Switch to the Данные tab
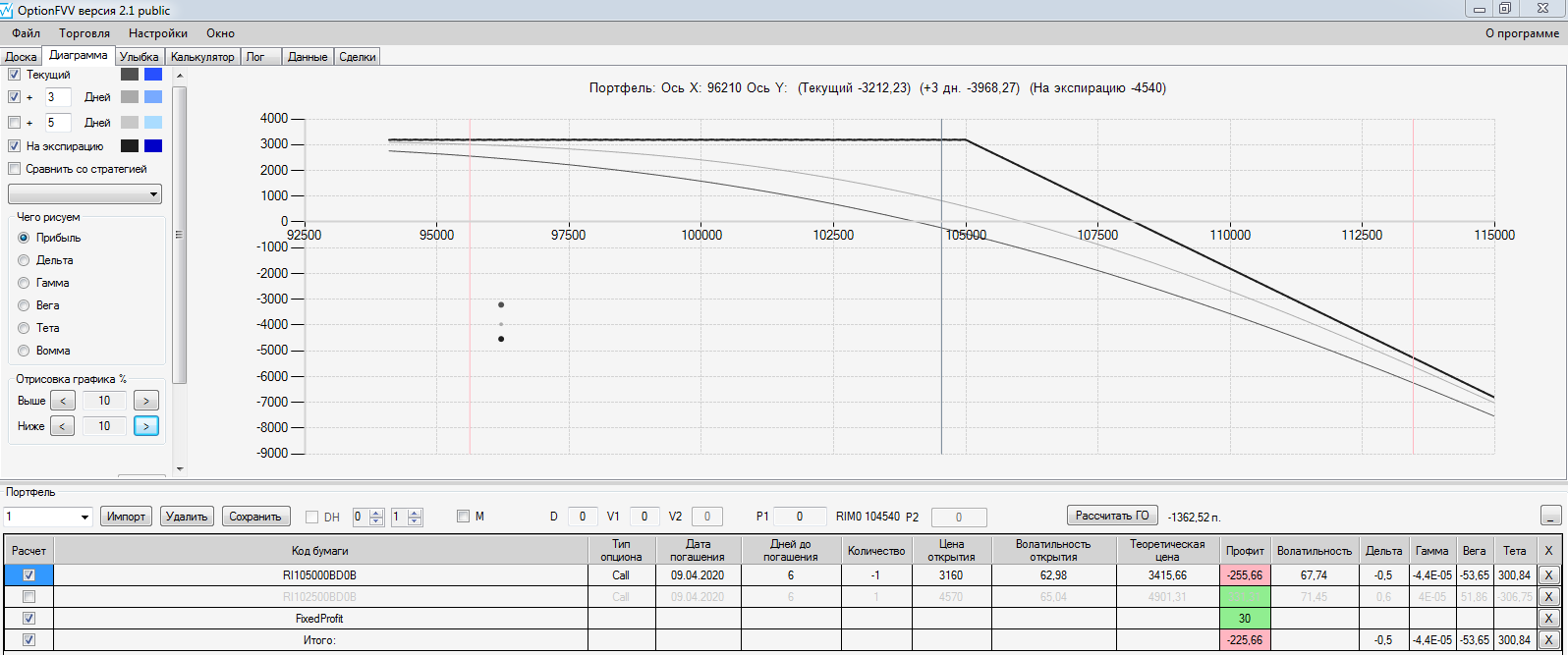Image resolution: width=1568 pixels, height=655 pixels. click(x=308, y=57)
